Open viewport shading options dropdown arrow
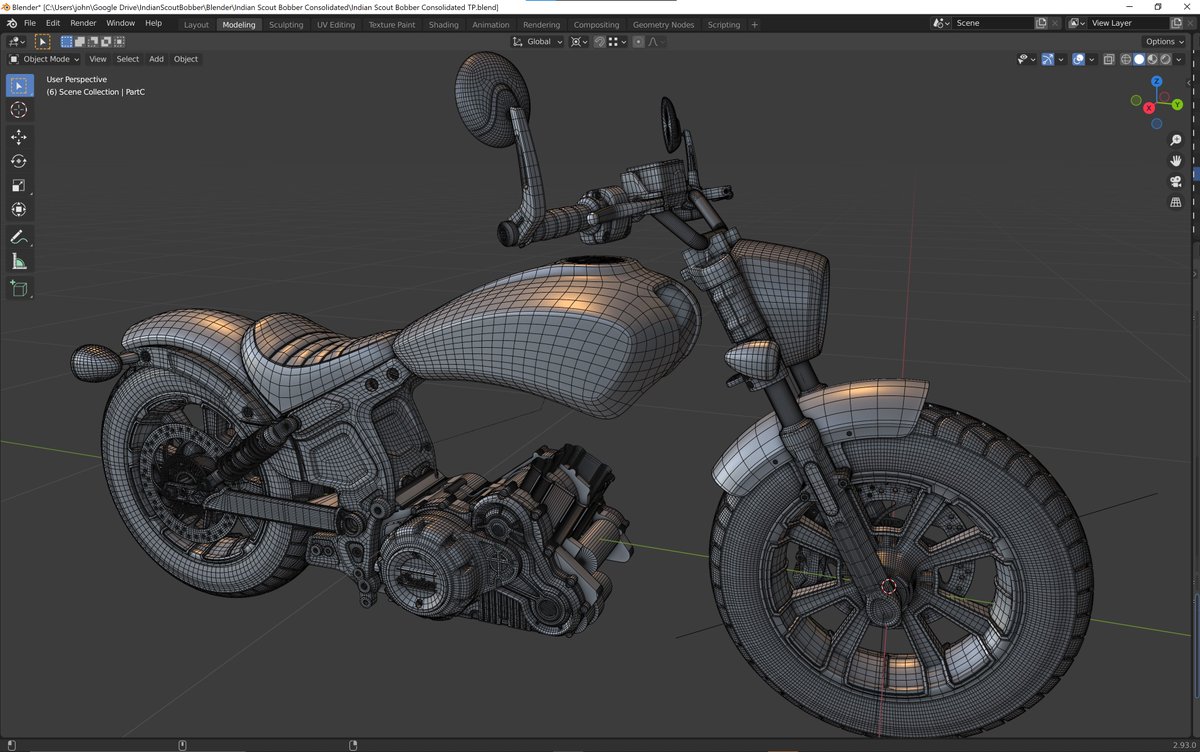 [x=1179, y=59]
